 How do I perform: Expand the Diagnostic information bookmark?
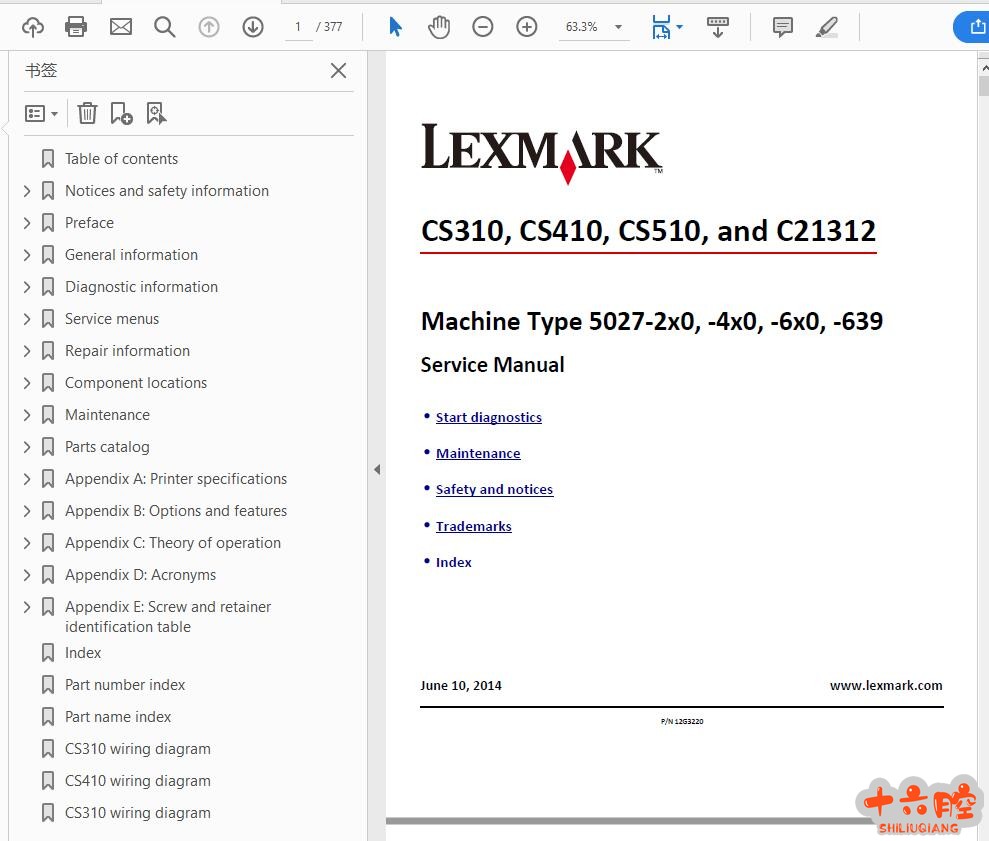[x=27, y=287]
